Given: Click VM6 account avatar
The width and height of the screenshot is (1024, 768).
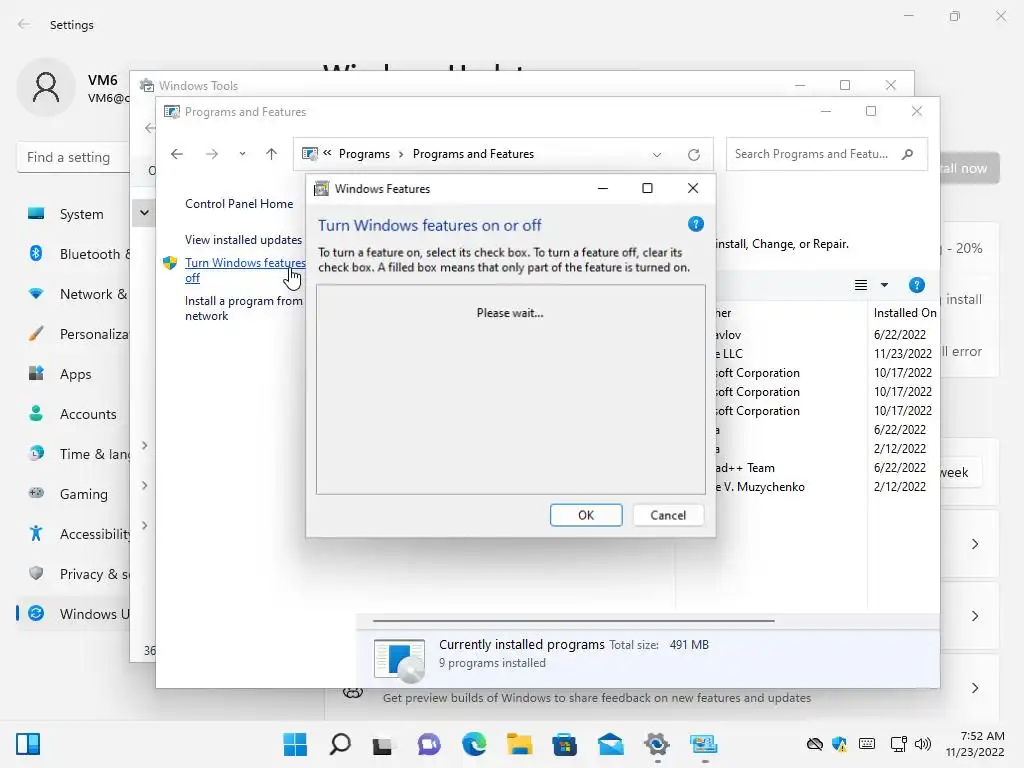Looking at the screenshot, I should (46, 88).
